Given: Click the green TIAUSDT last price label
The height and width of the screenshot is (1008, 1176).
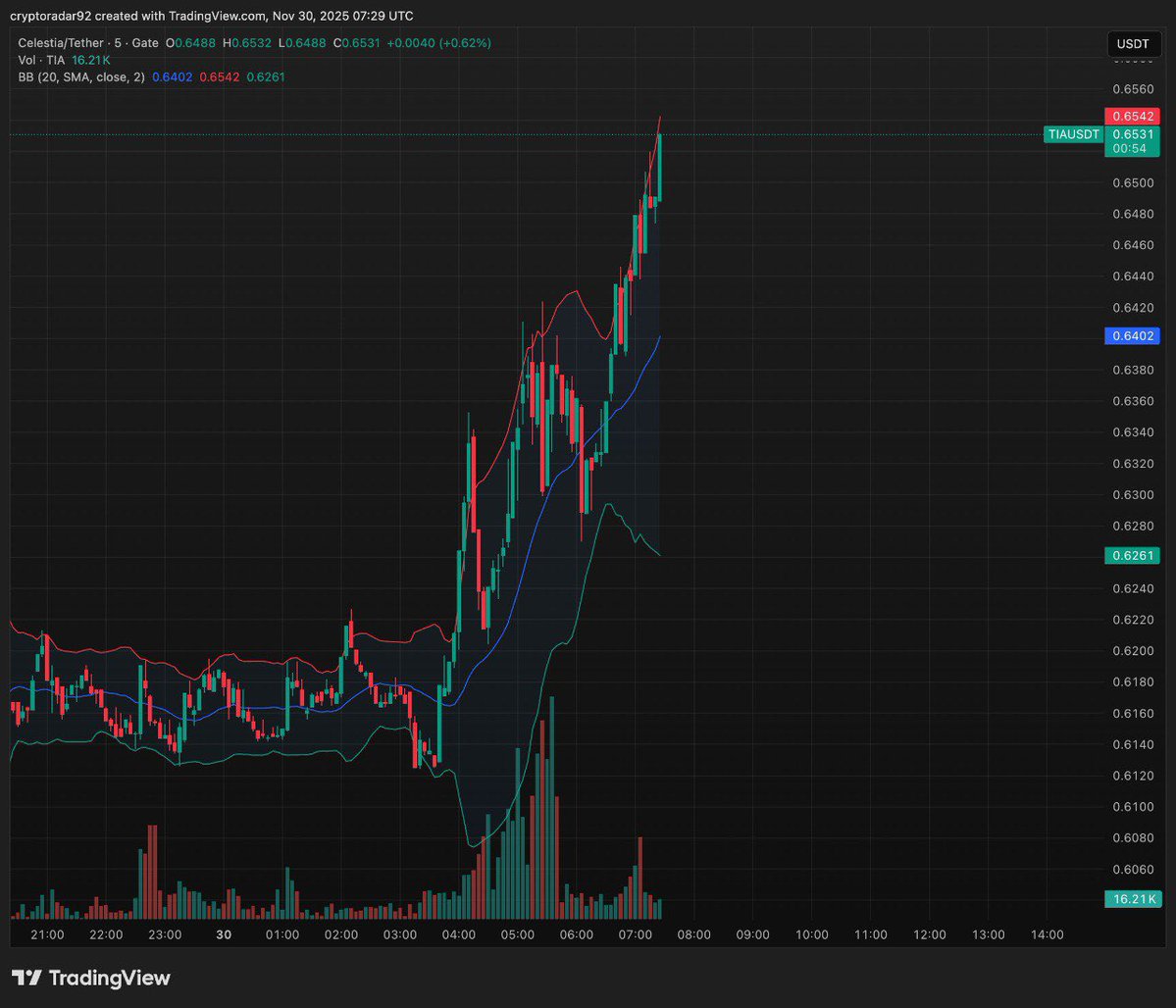Looking at the screenshot, I should click(1072, 134).
